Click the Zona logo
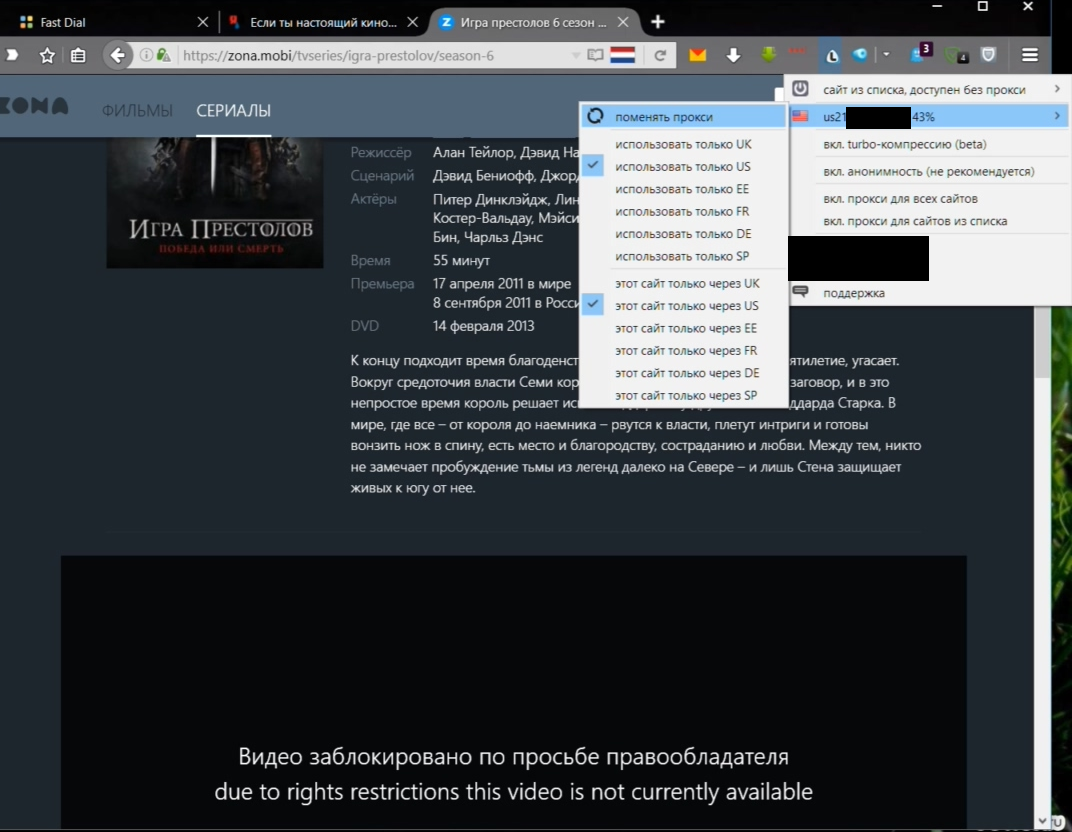This screenshot has width=1072, height=832. click(34, 106)
